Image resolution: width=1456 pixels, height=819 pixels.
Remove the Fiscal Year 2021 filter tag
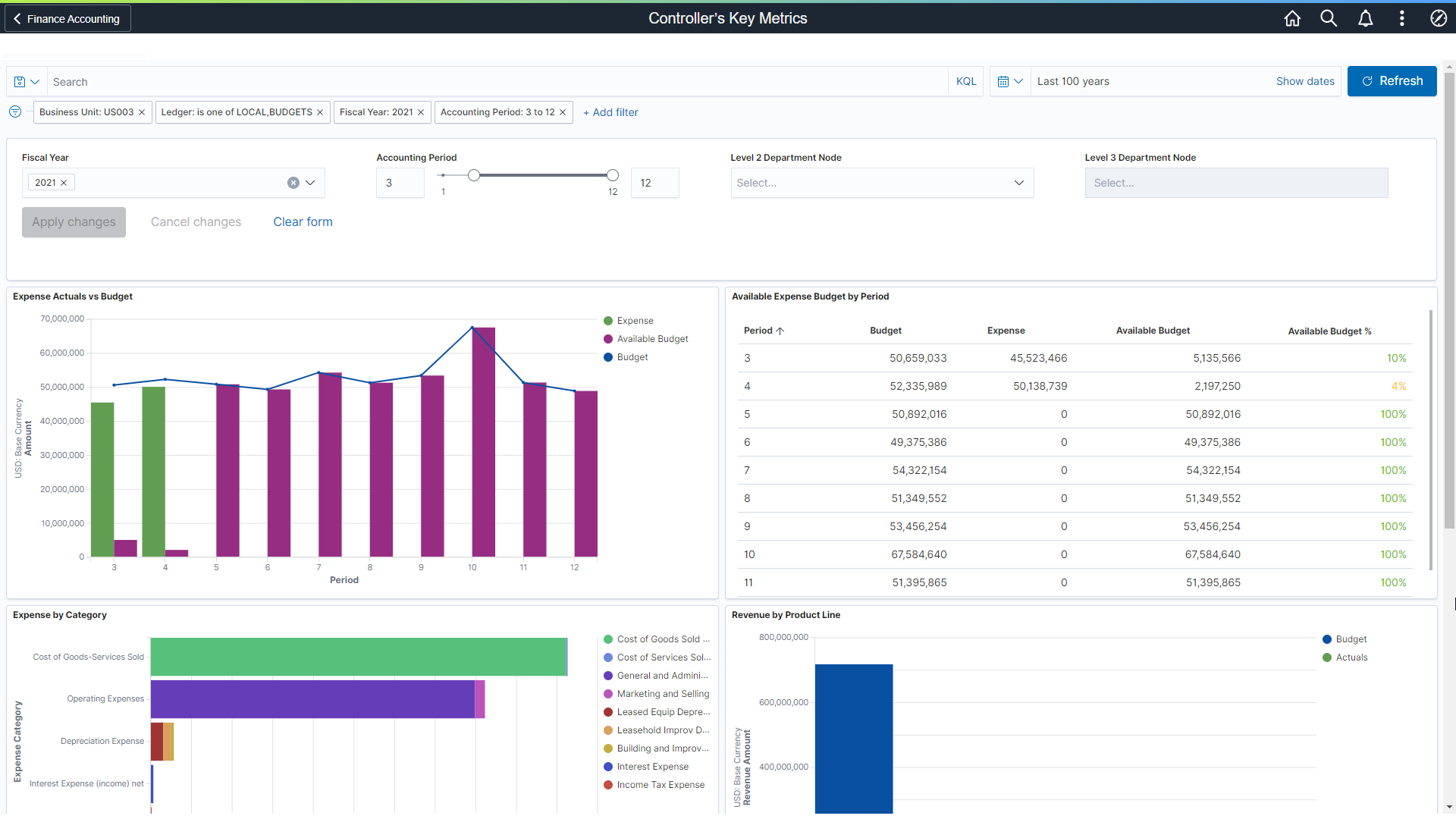click(x=421, y=112)
